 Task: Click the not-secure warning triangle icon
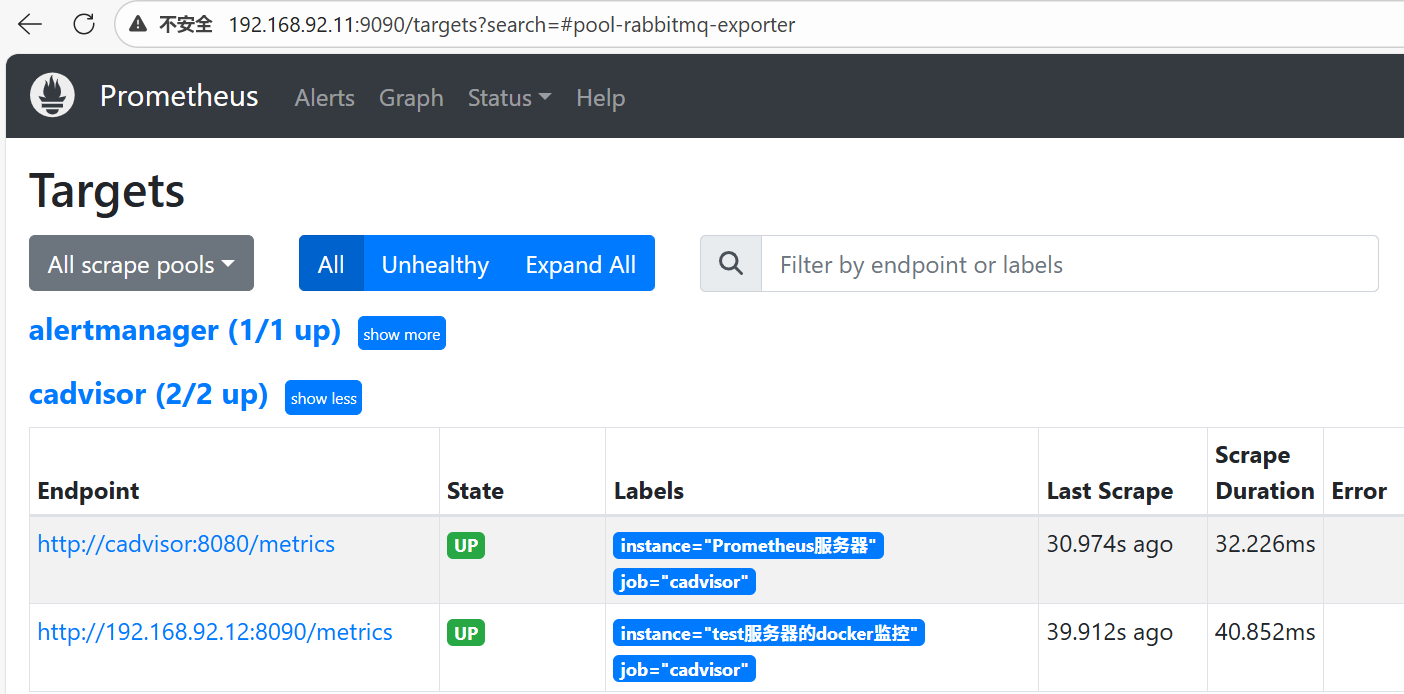[138, 25]
